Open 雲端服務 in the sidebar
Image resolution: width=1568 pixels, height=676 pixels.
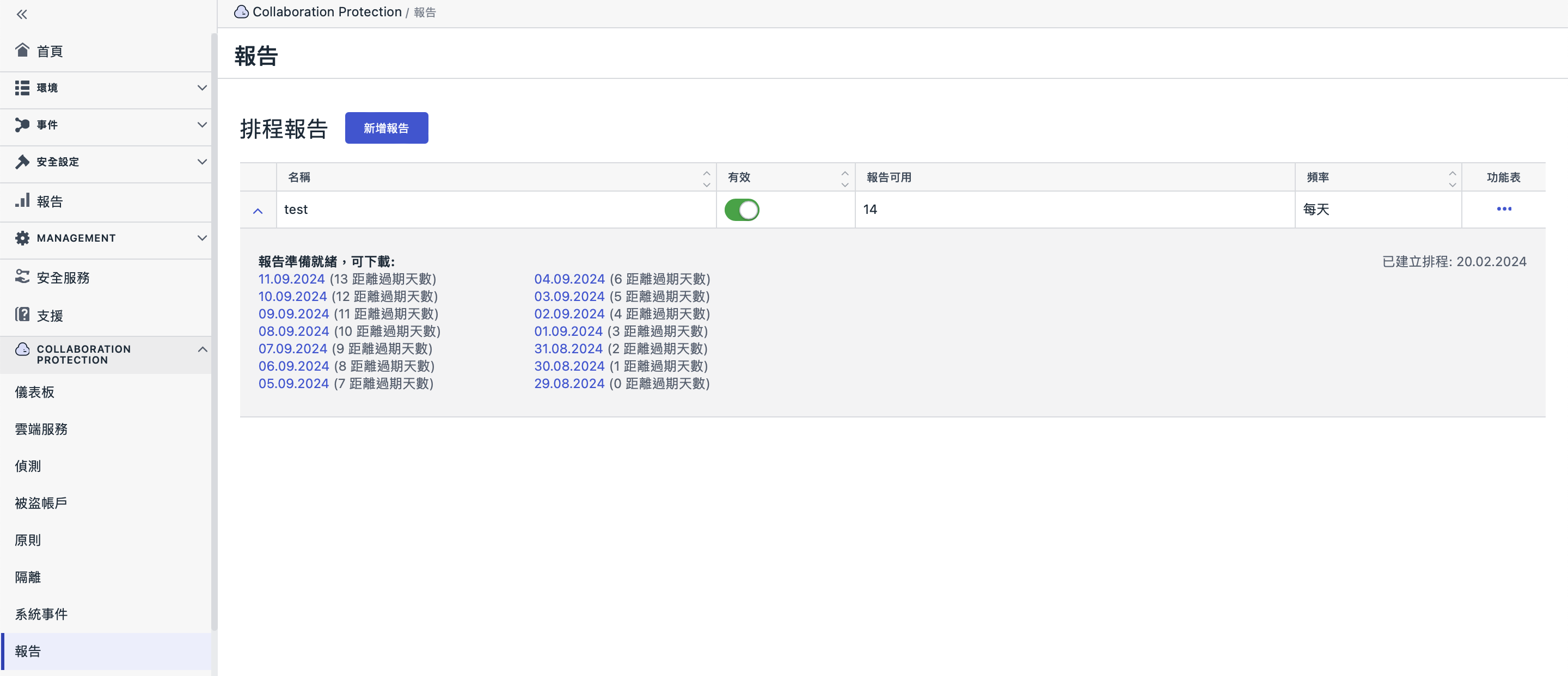[105, 429]
